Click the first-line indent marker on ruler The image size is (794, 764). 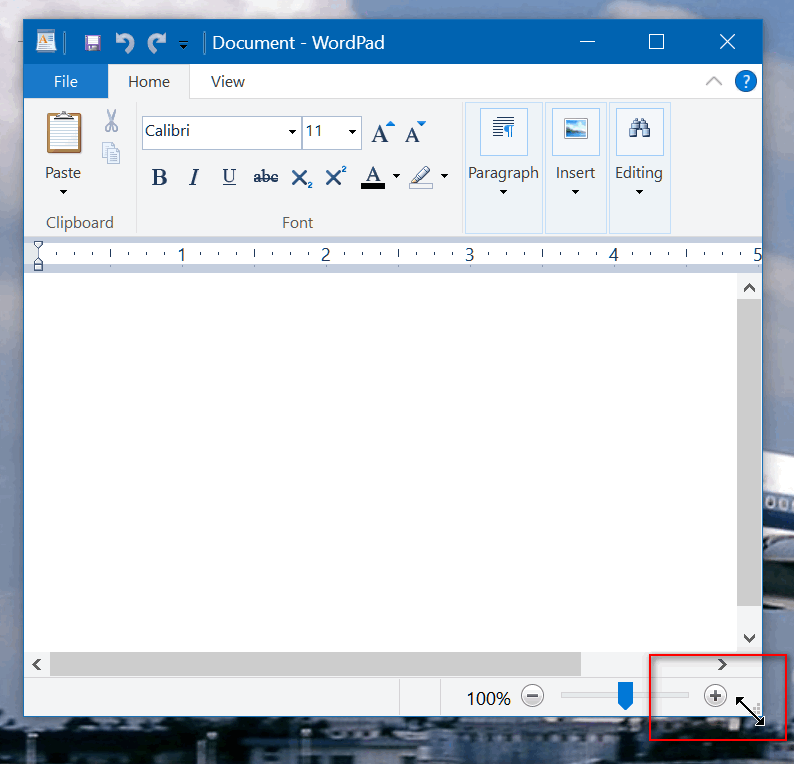click(38, 247)
